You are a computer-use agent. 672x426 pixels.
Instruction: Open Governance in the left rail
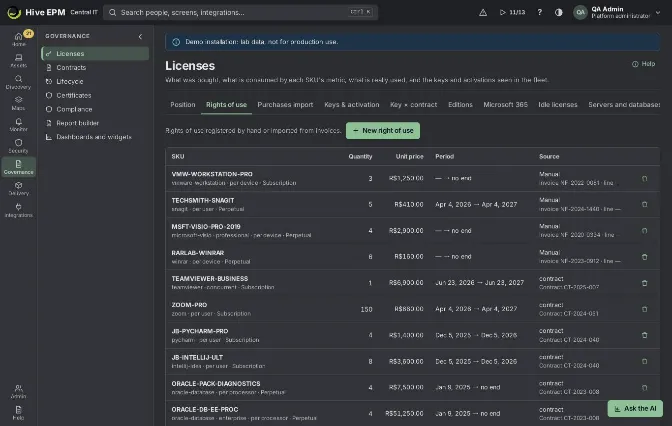[x=18, y=167]
